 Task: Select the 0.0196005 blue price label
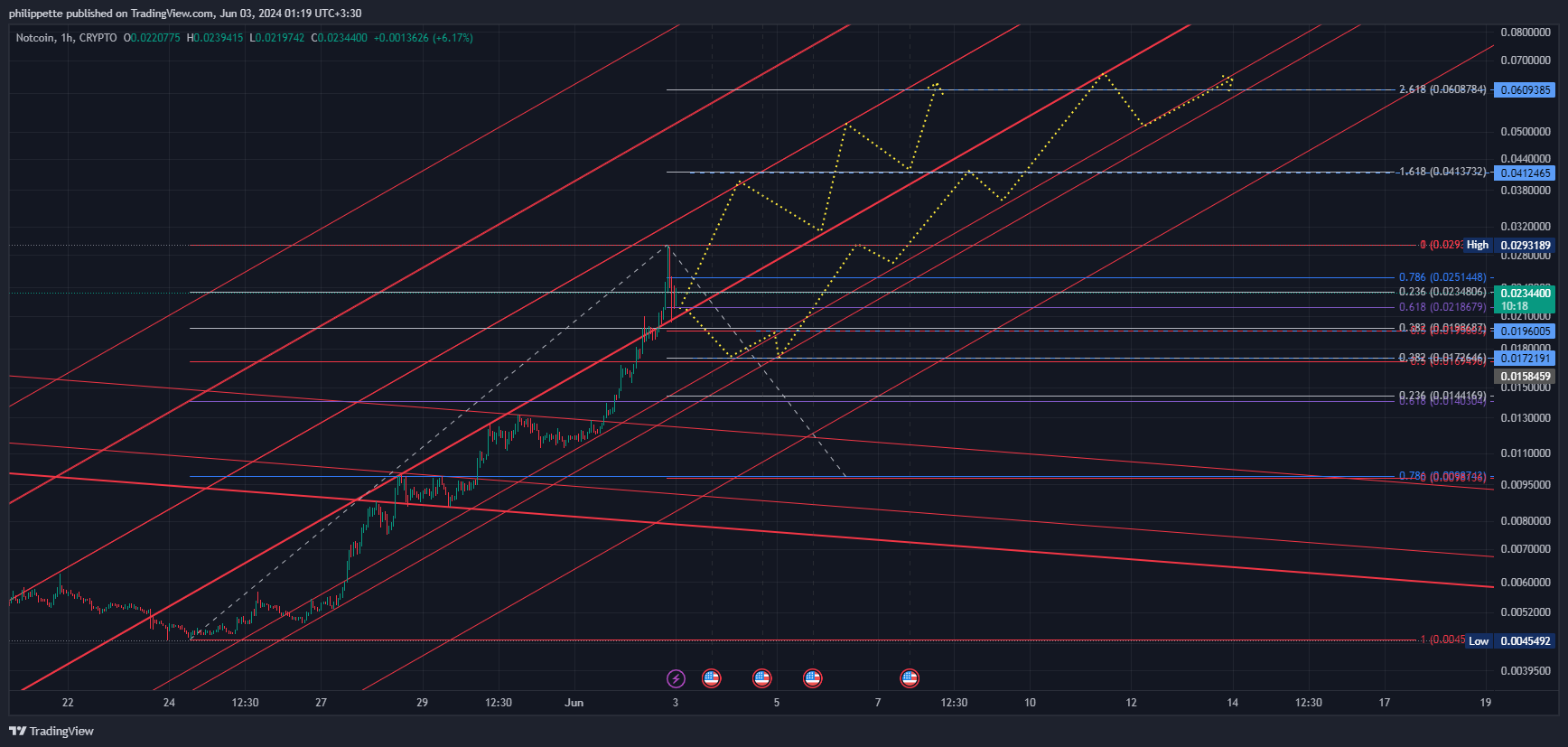(1525, 331)
